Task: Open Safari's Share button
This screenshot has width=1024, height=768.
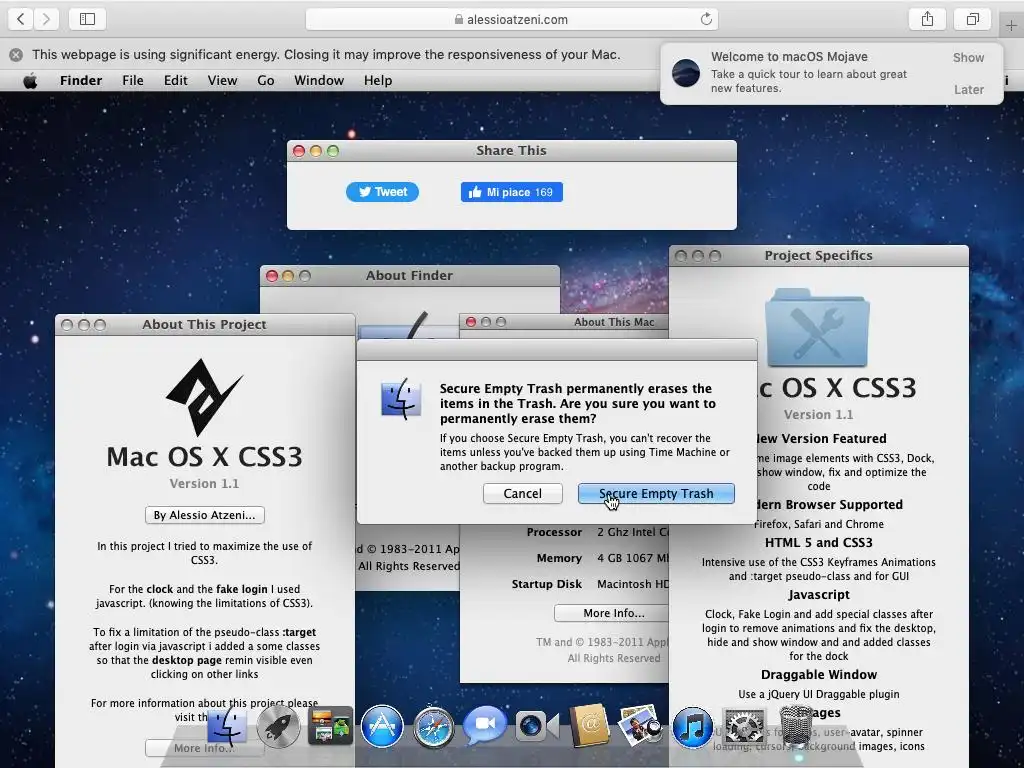Action: pyautogui.click(x=927, y=19)
